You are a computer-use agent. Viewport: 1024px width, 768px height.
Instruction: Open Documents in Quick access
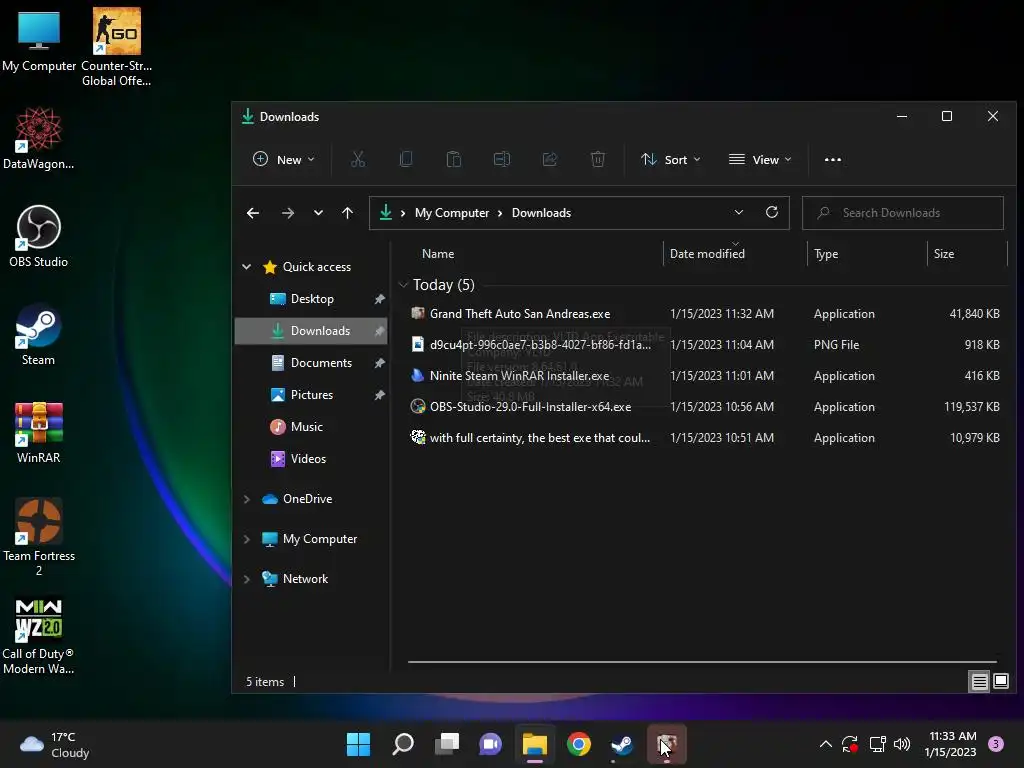tap(312, 362)
